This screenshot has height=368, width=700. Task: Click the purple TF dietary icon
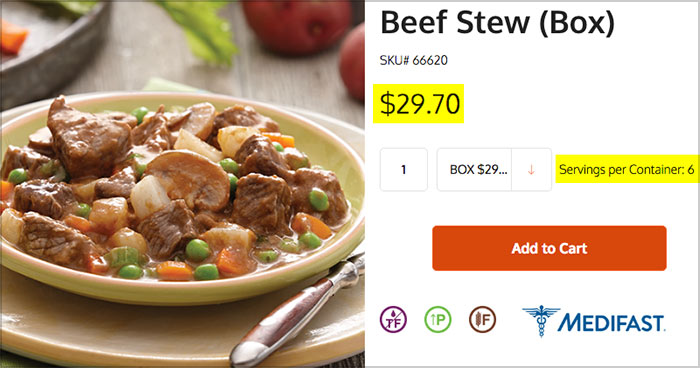point(393,319)
